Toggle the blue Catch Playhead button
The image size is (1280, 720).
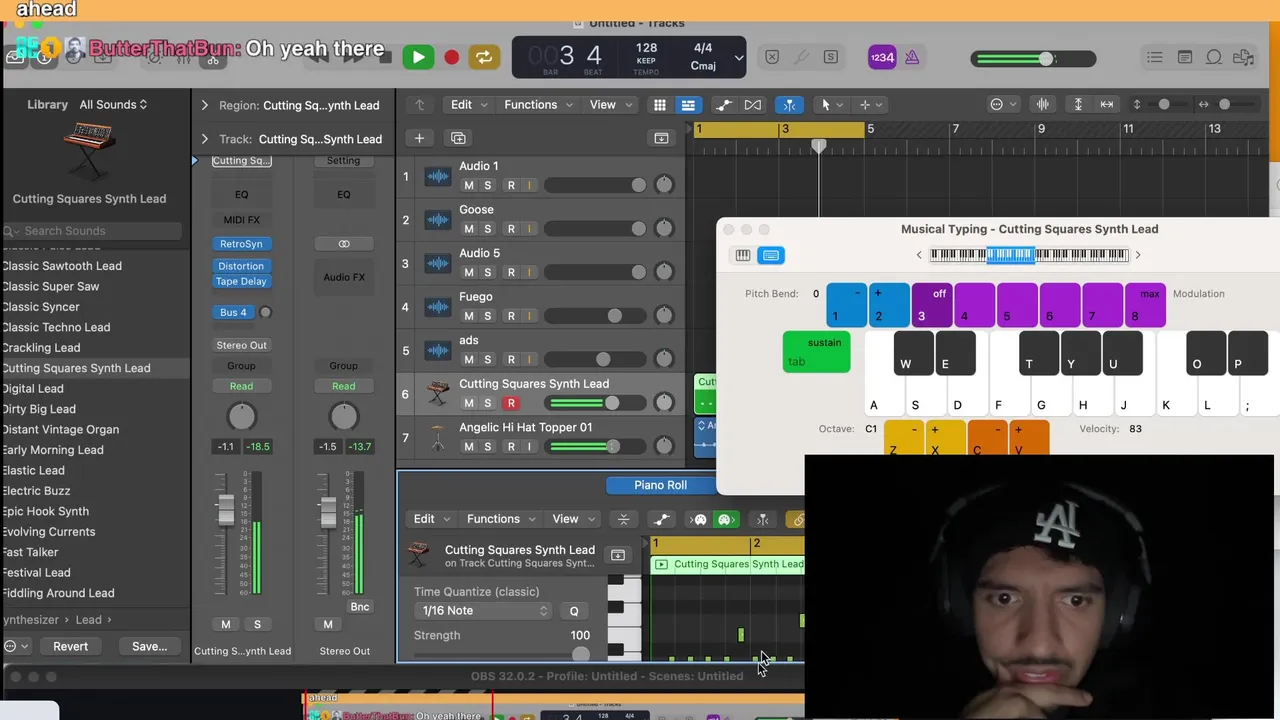(789, 104)
